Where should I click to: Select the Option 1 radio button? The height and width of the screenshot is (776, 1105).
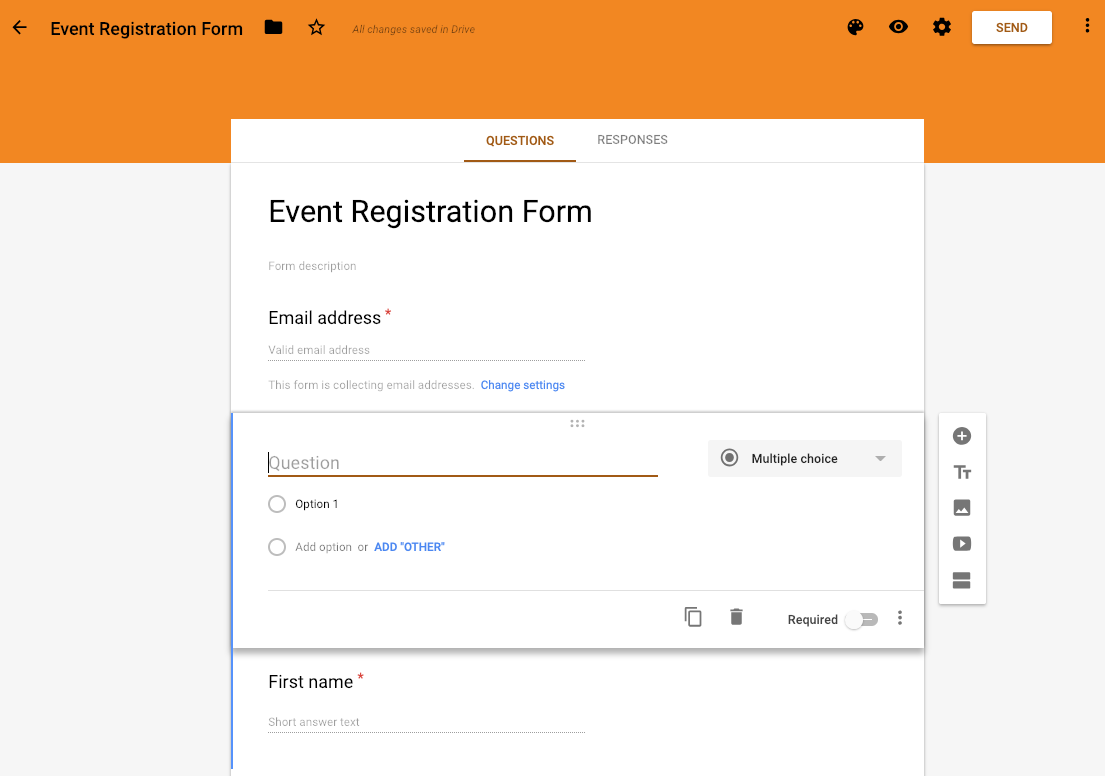point(277,504)
